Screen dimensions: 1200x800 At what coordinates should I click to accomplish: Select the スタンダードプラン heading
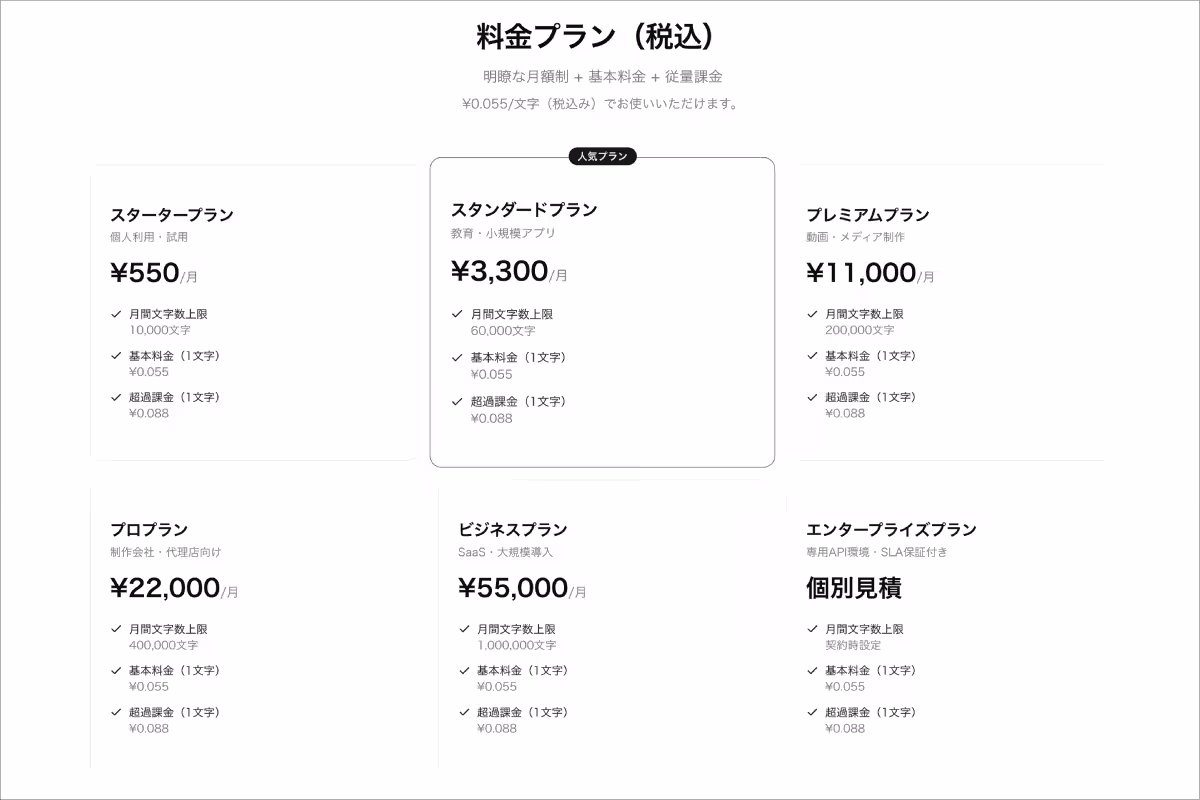click(x=524, y=210)
